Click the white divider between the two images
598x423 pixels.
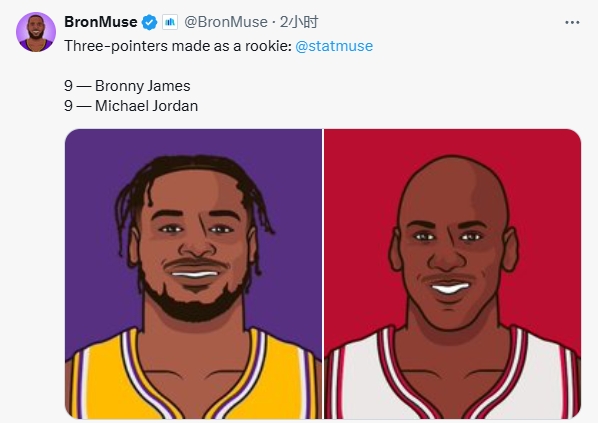[x=323, y=274]
